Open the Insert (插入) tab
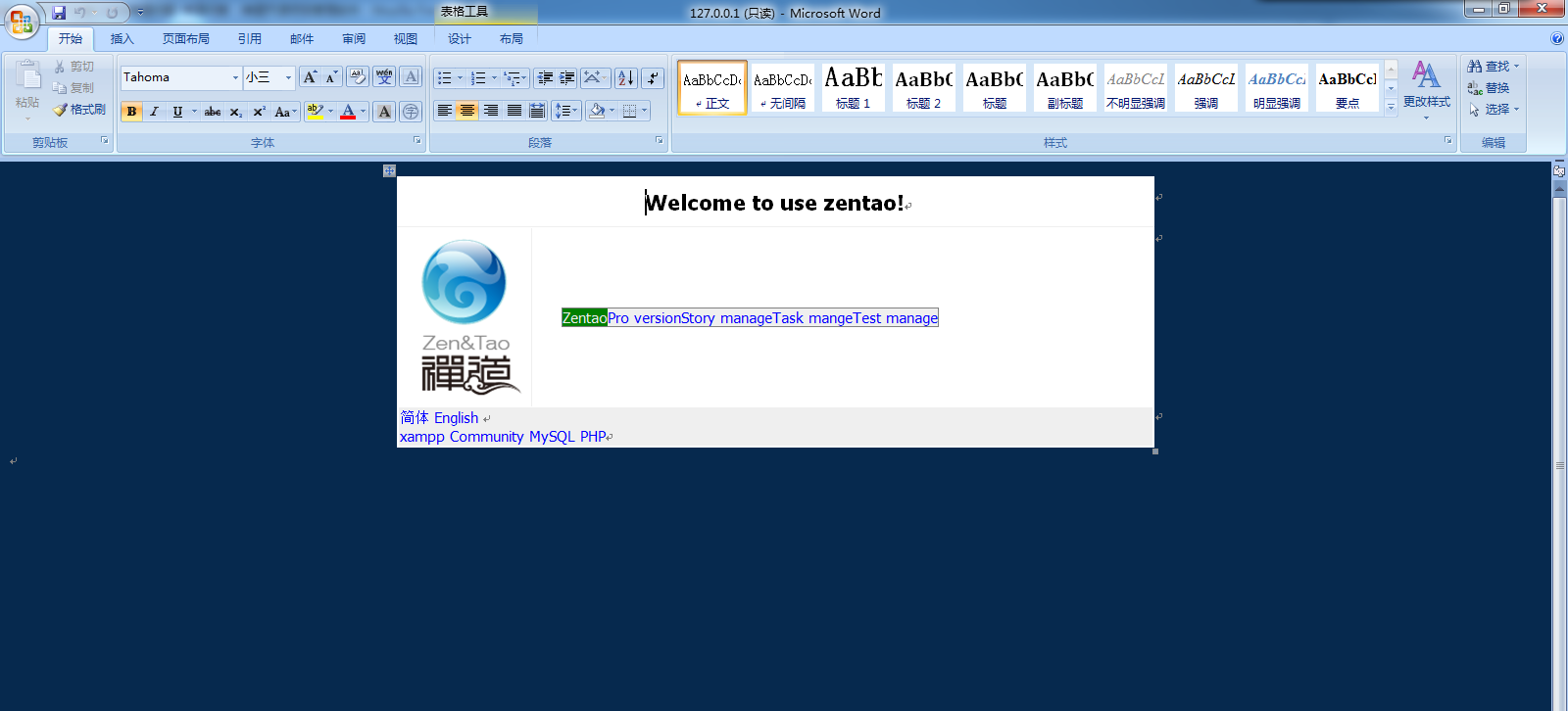The height and width of the screenshot is (711, 1568). click(x=122, y=39)
